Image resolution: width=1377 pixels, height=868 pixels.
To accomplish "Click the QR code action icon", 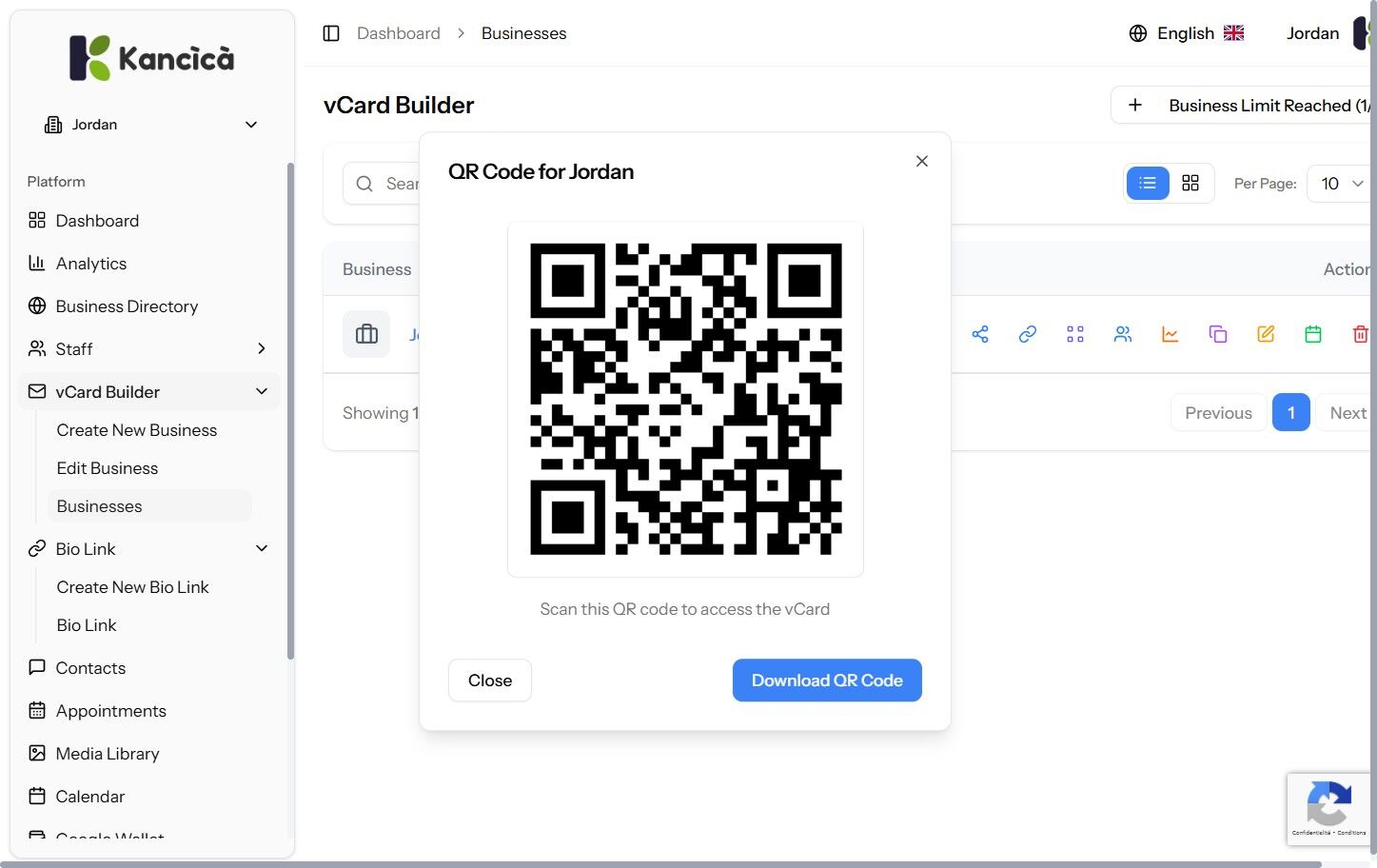I will [x=1075, y=334].
